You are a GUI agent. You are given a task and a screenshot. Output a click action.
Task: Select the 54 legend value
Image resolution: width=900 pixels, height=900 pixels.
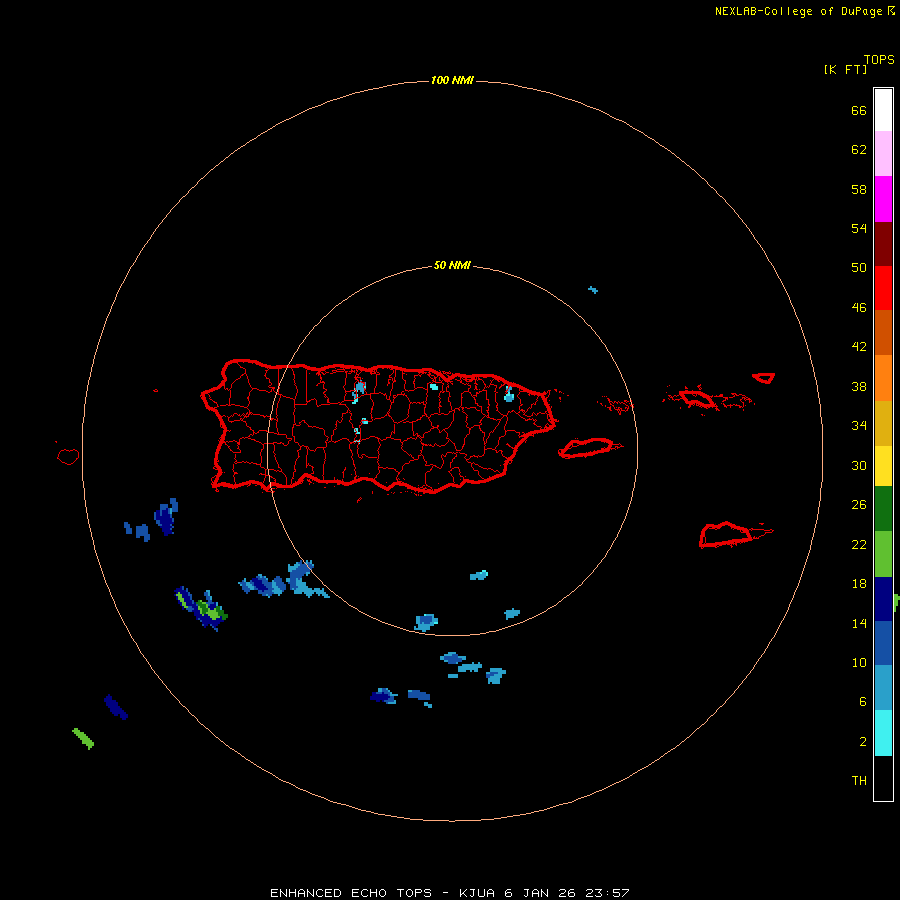click(x=859, y=228)
